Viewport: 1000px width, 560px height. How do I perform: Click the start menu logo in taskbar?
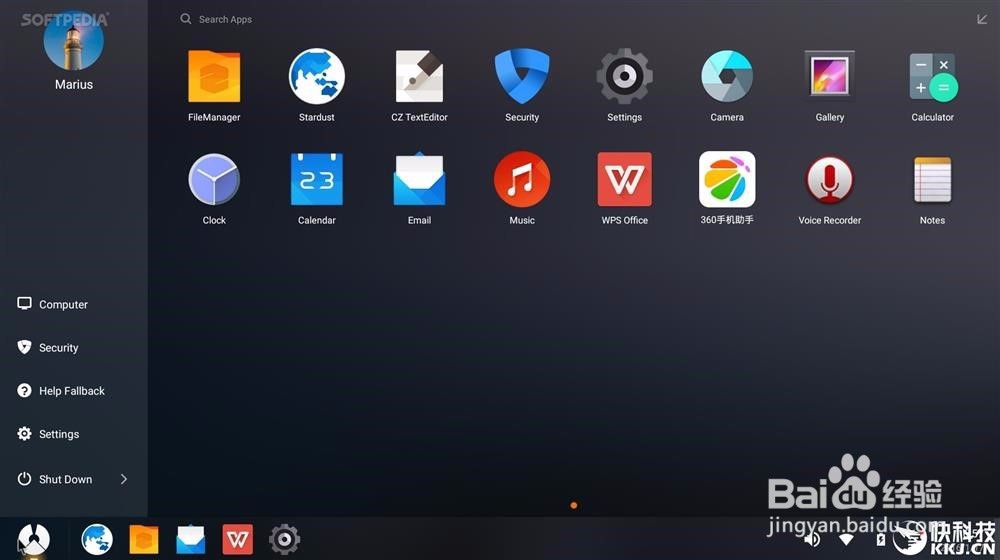tap(34, 539)
